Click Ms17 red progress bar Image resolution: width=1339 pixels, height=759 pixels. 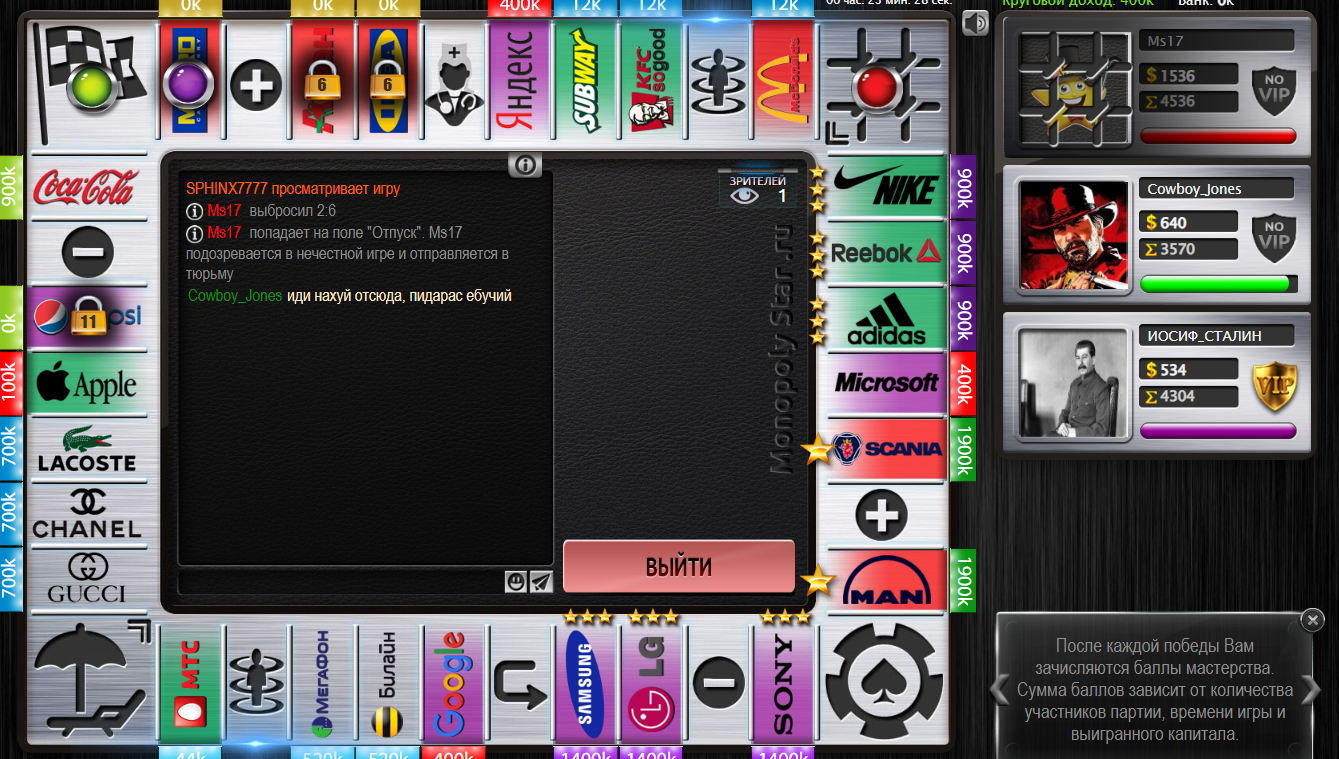tap(1219, 136)
